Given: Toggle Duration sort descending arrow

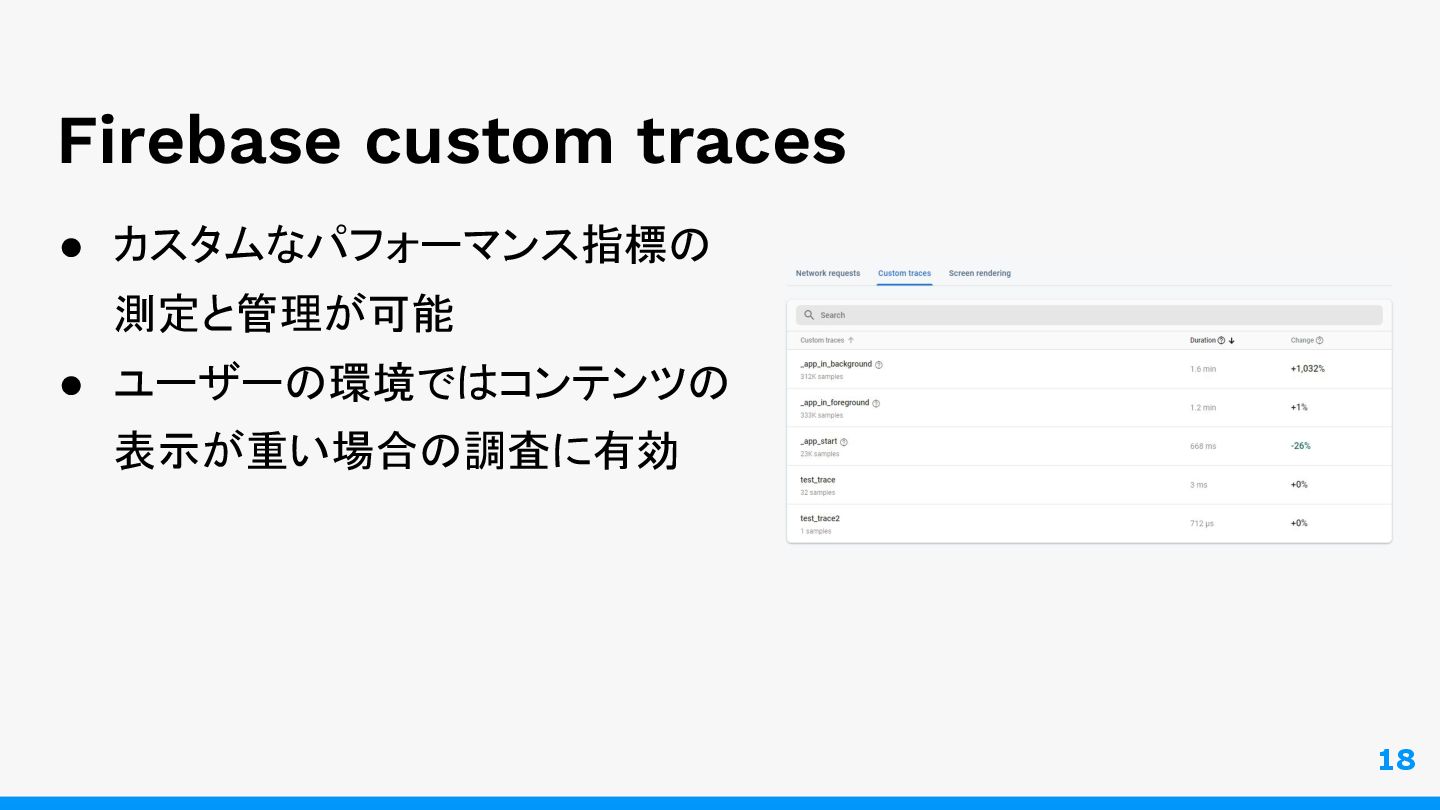Looking at the screenshot, I should point(1232,340).
